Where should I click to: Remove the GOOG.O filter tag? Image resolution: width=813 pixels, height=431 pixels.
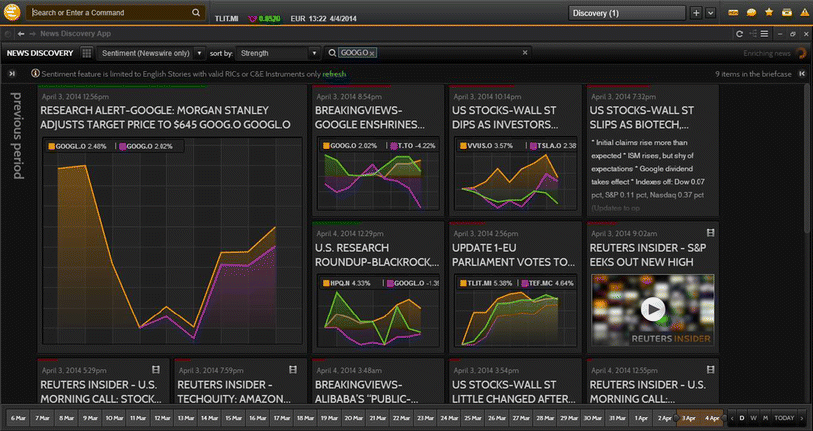pyautogui.click(x=372, y=53)
